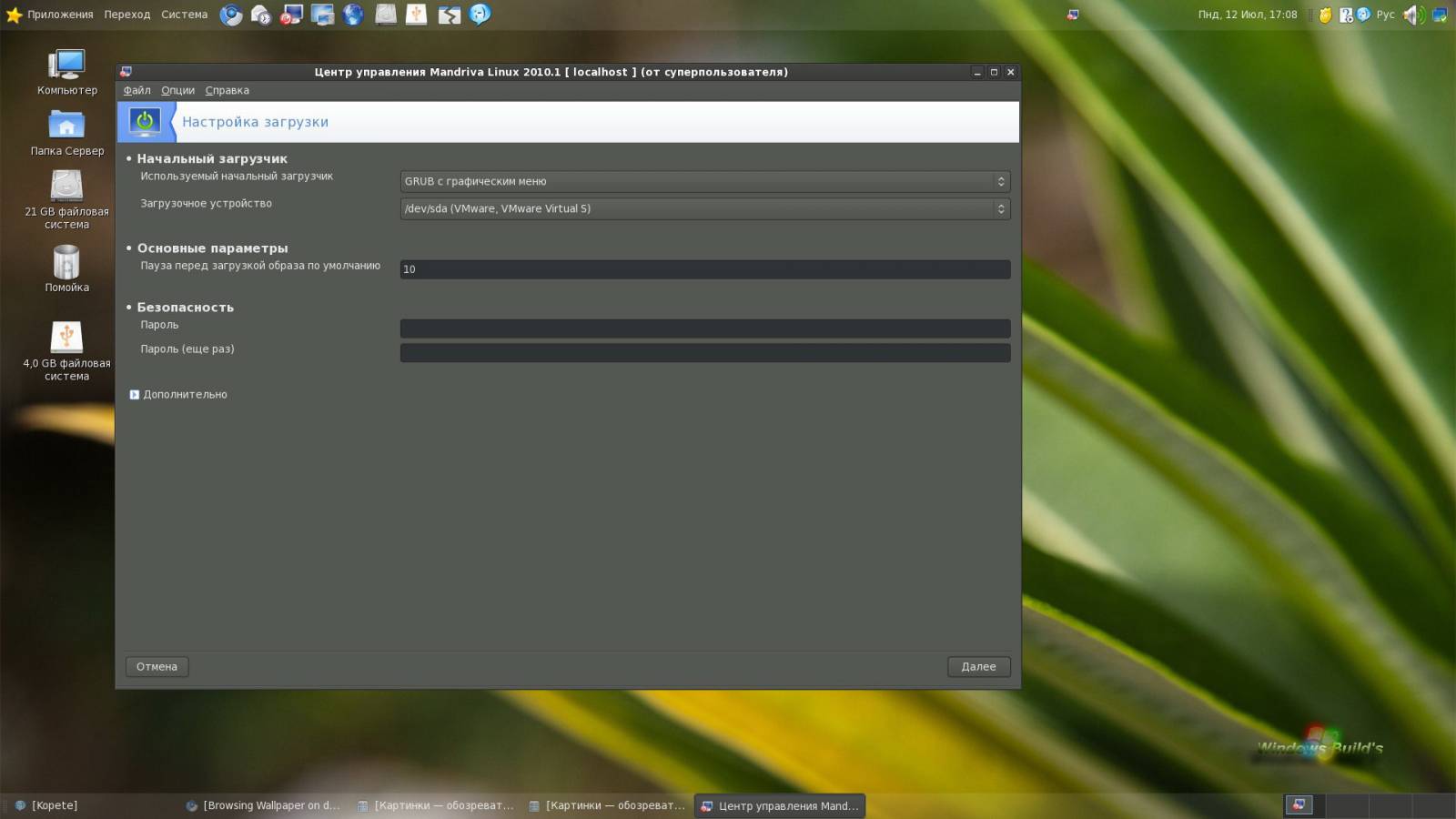Viewport: 1456px width, 819px height.
Task: Click the question mark help tray icon
Action: (1346, 15)
